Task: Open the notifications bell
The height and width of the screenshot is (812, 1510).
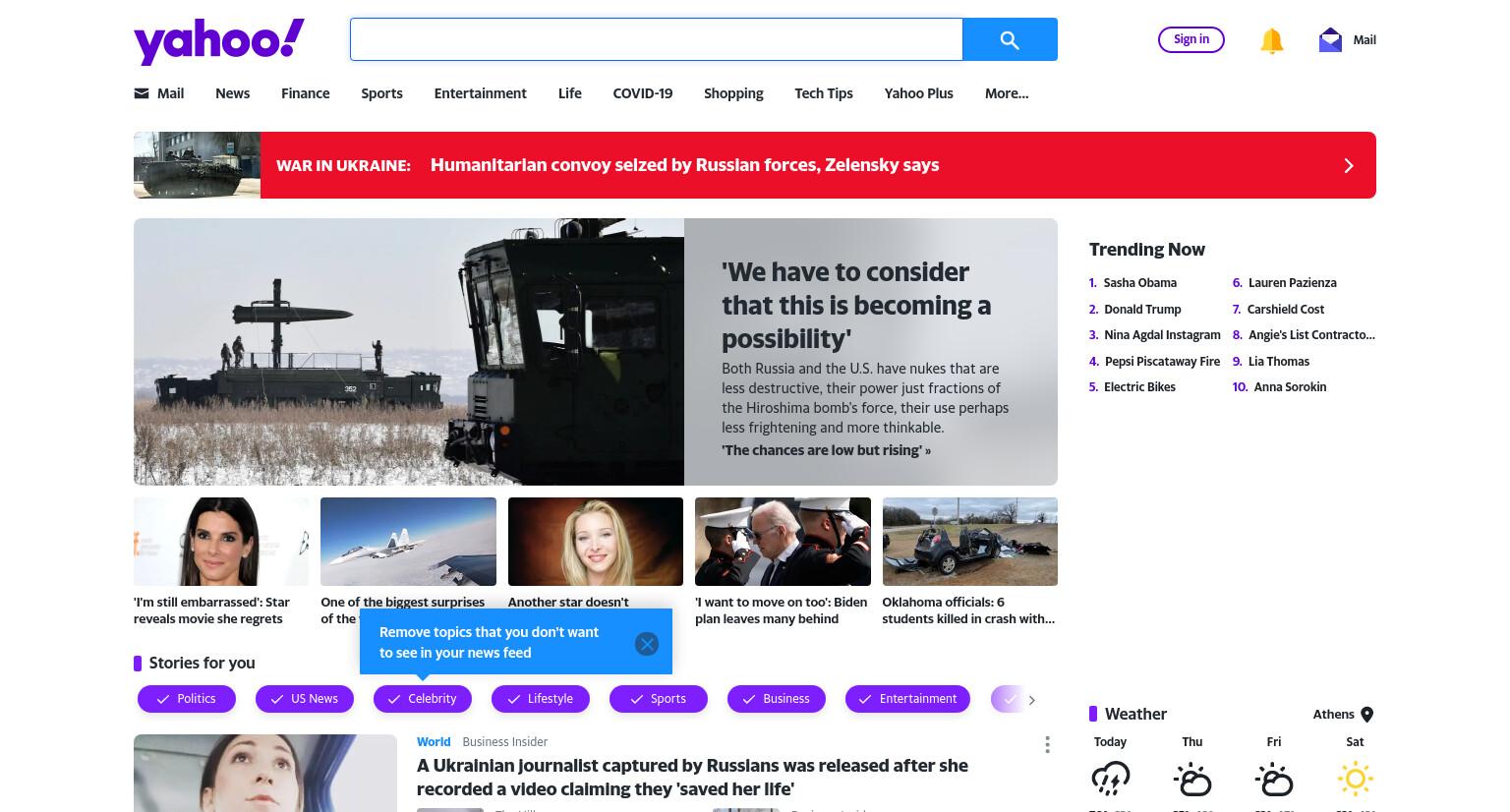Action: 1271,40
